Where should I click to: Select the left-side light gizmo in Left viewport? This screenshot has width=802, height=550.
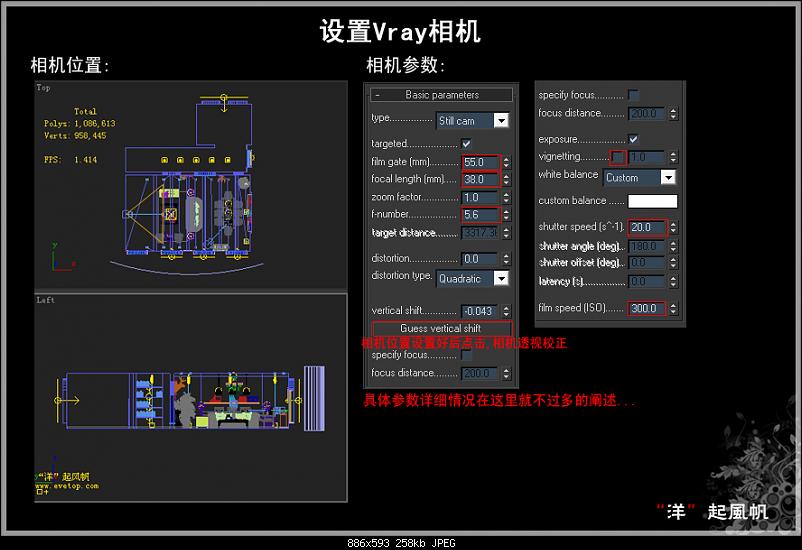tap(66, 401)
